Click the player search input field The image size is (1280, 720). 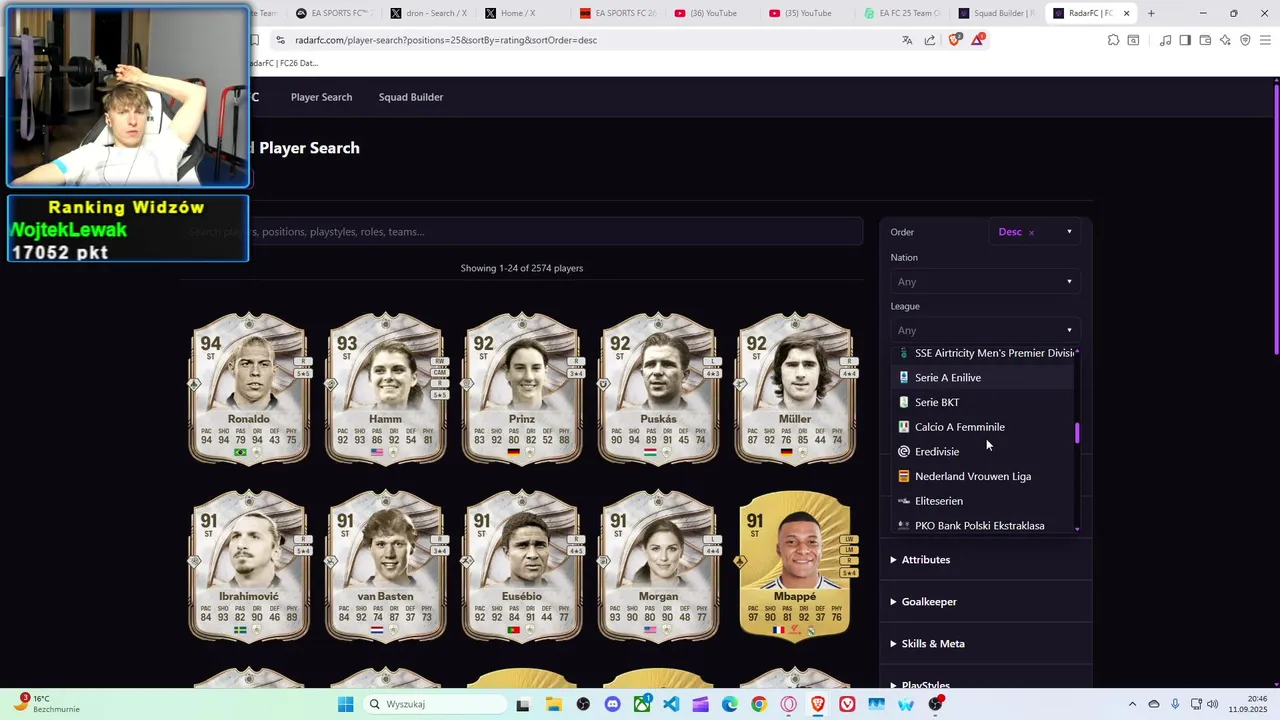tap(521, 232)
